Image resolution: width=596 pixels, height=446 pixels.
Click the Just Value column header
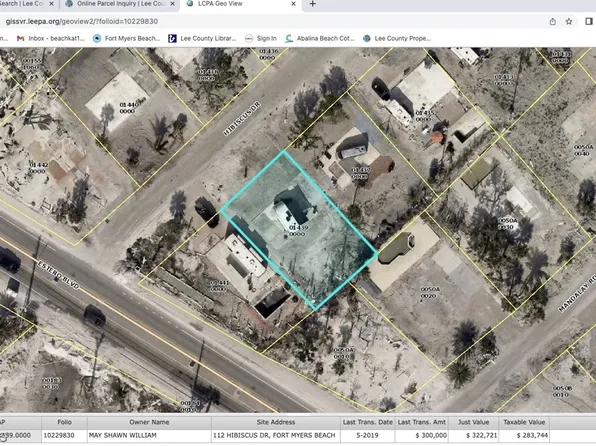(473, 422)
